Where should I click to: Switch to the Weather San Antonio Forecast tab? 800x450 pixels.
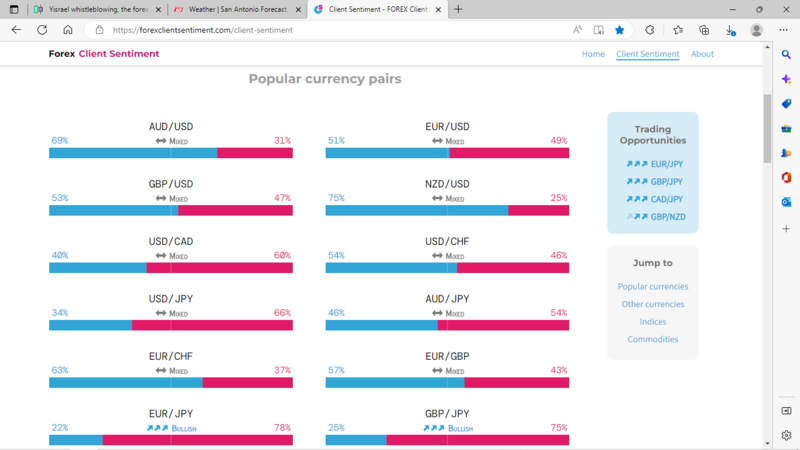click(231, 9)
